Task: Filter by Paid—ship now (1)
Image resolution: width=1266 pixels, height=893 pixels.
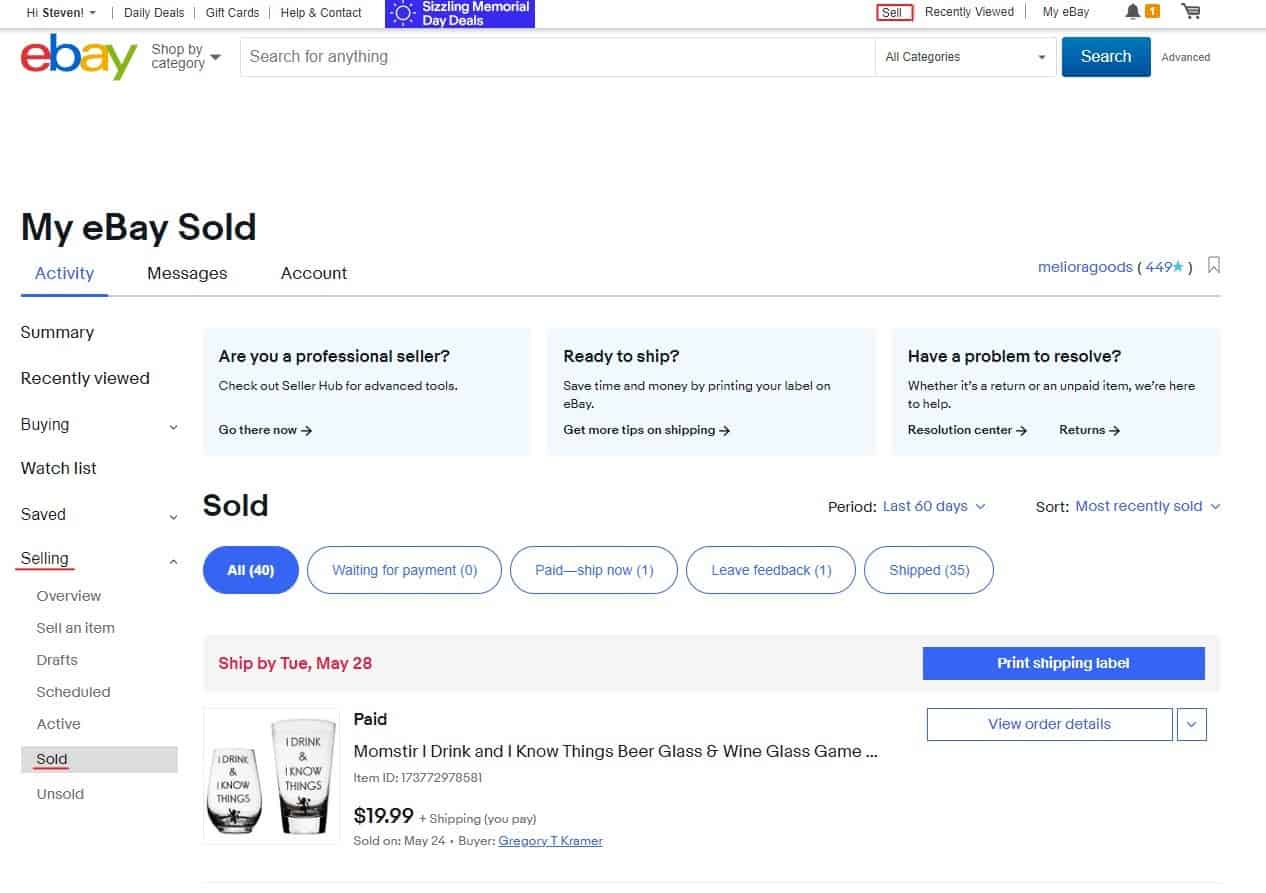Action: pos(594,570)
